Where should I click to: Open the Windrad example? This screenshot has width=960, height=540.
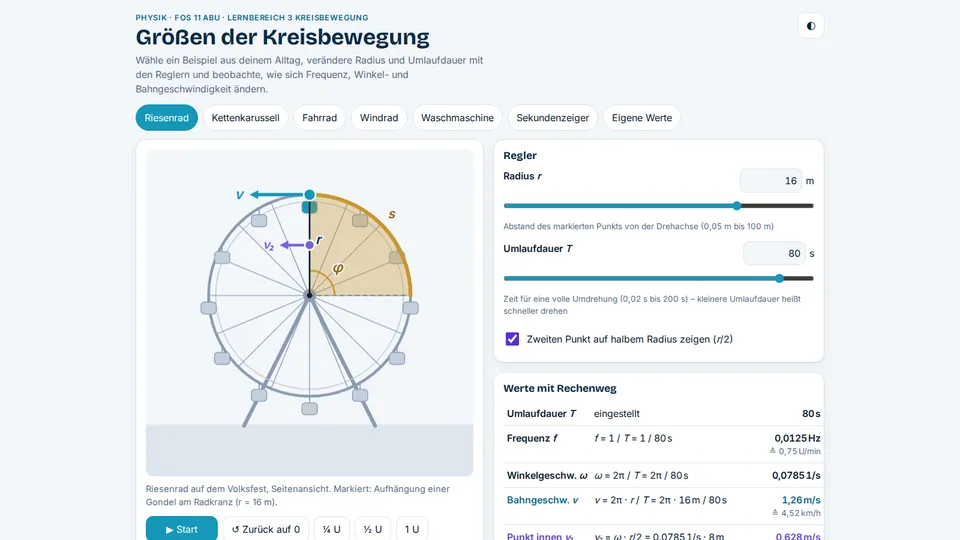[x=379, y=118]
